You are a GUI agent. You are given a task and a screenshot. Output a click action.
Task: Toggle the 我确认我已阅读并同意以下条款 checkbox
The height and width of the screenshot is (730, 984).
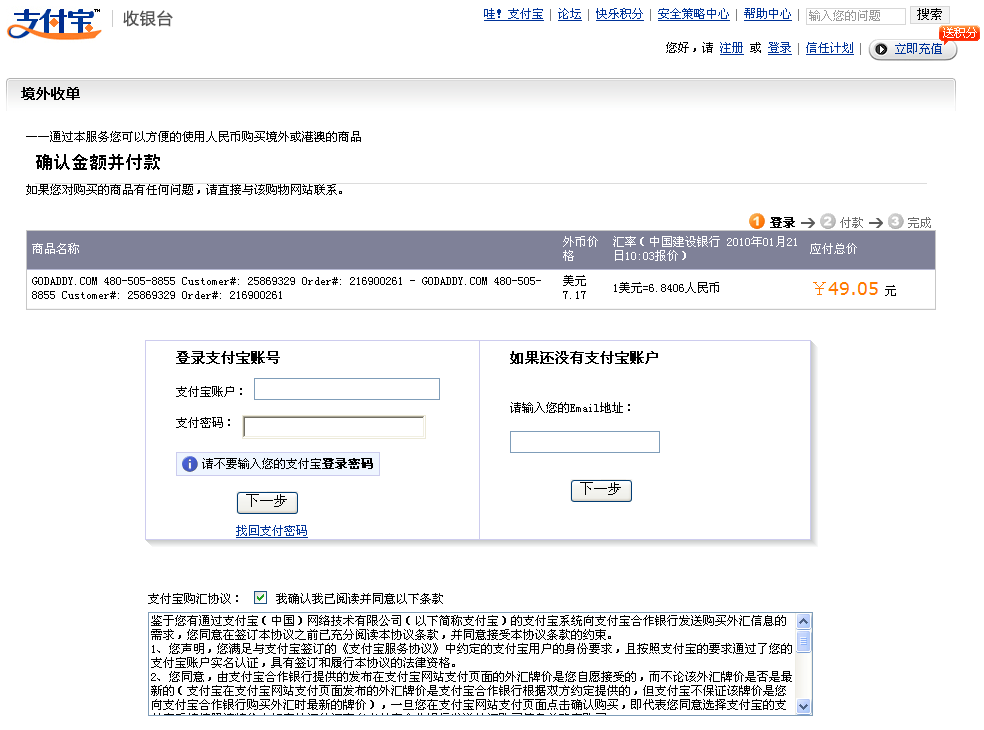(x=260, y=598)
